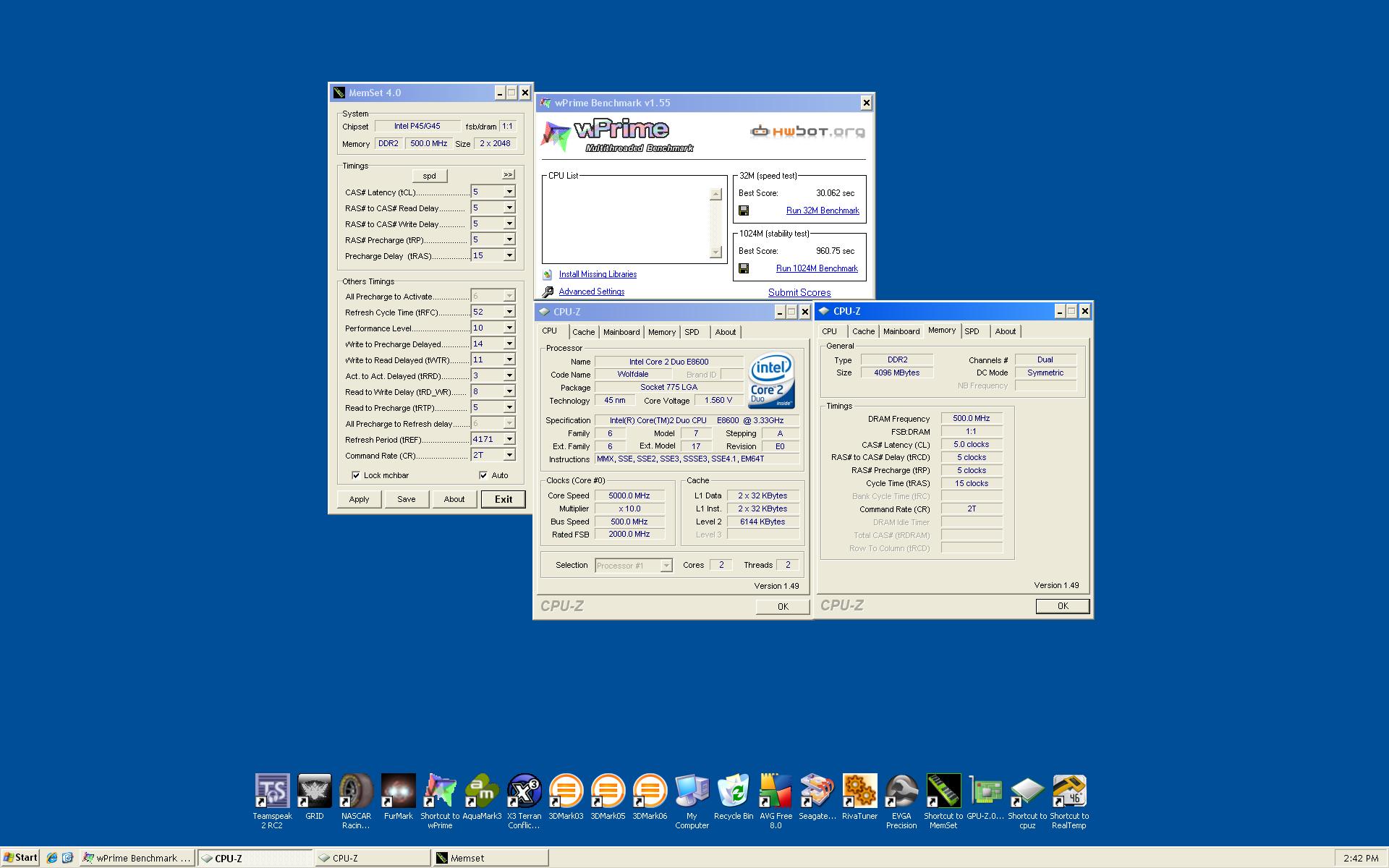Open Command Rate (CR) dropdown in MemSet
1389x868 pixels.
pos(509,455)
